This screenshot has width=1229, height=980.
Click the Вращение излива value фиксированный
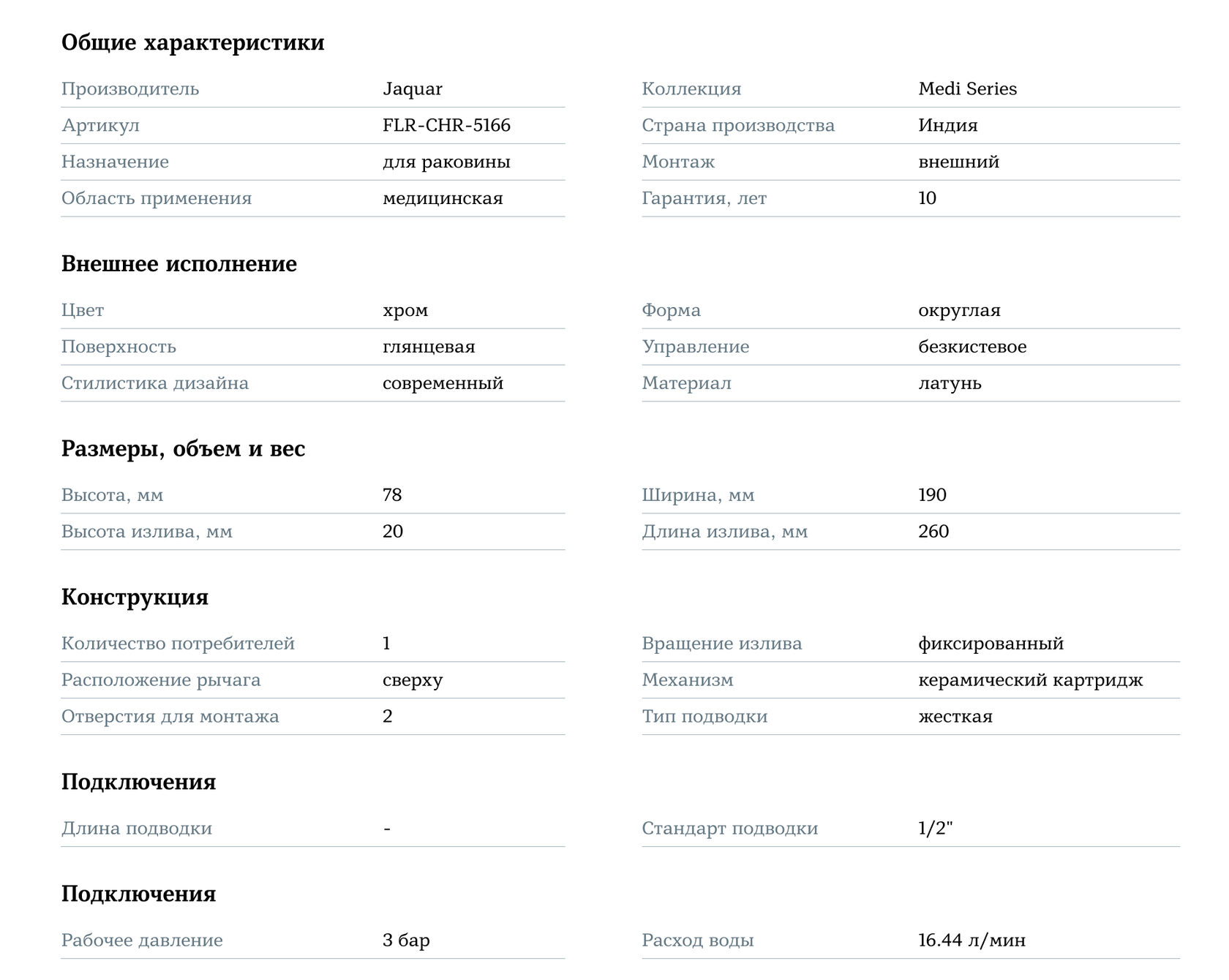coord(991,644)
